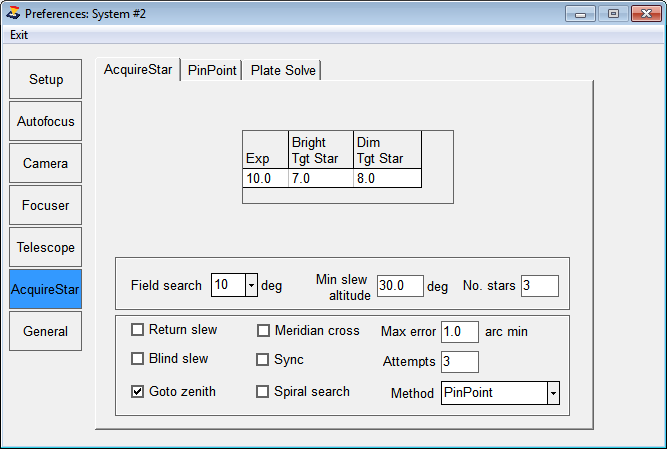The image size is (667, 449).
Task: Click the Attempts input field
Action: pos(460,362)
